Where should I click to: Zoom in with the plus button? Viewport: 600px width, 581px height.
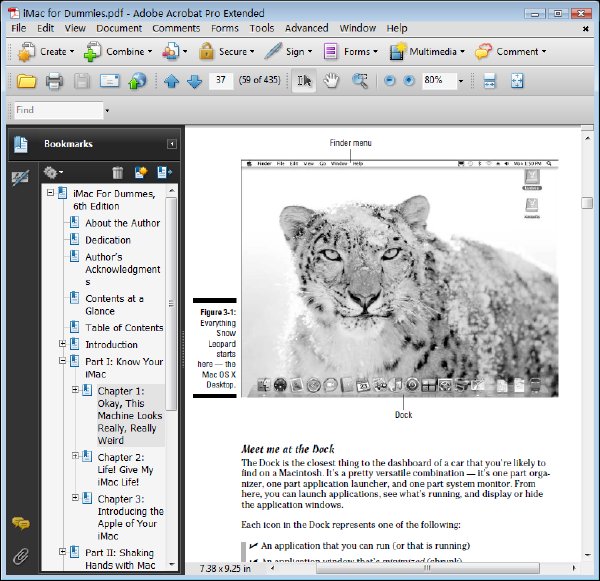click(x=409, y=81)
